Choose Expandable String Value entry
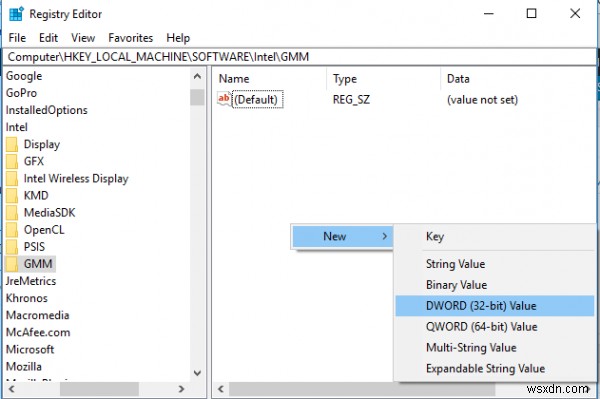Screen dimensions: 600x399 pyautogui.click(x=494, y=369)
